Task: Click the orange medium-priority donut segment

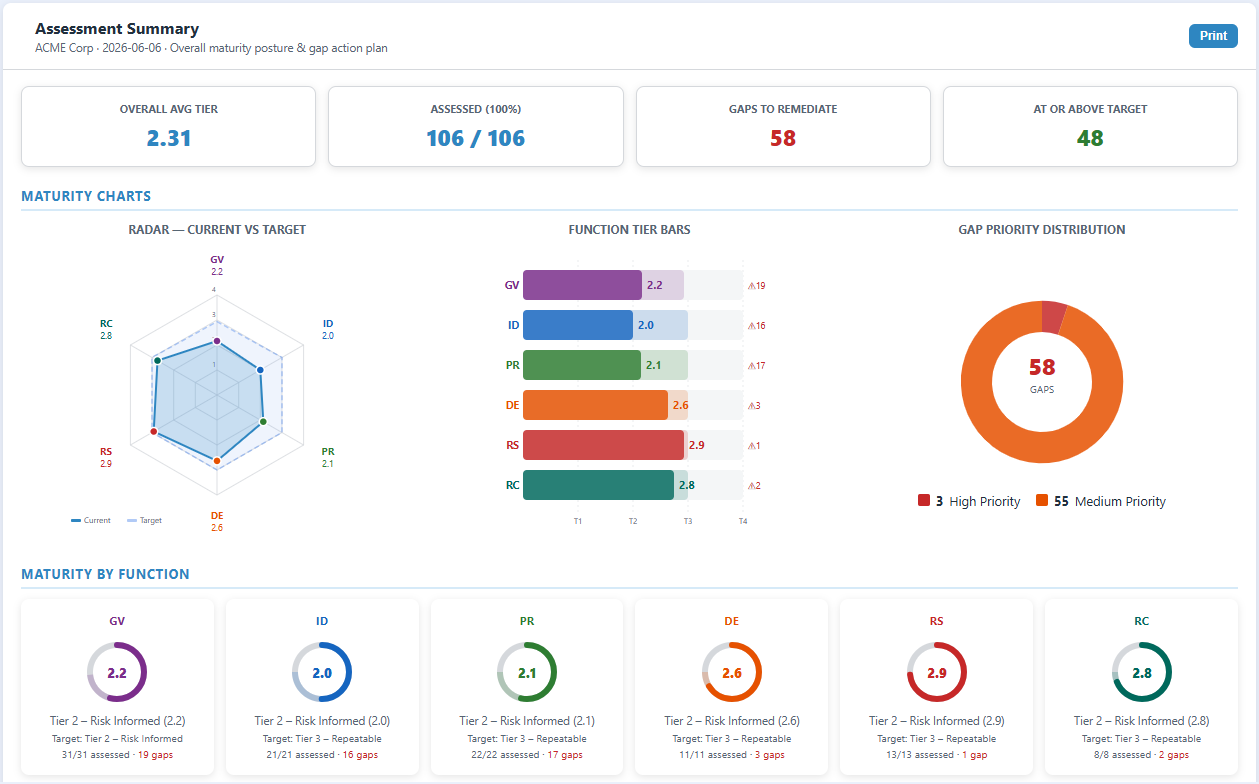Action: tap(1042, 447)
